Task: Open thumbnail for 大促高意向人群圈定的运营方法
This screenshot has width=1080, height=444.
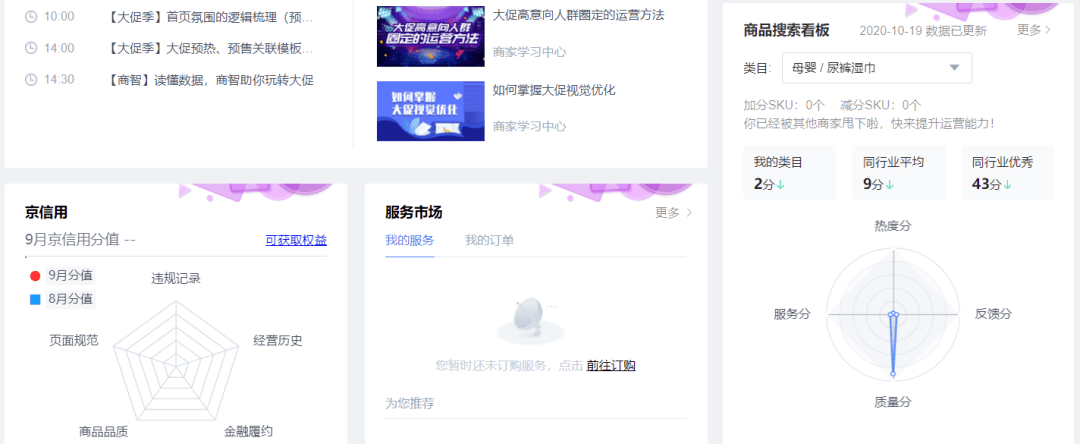Action: (x=429, y=37)
